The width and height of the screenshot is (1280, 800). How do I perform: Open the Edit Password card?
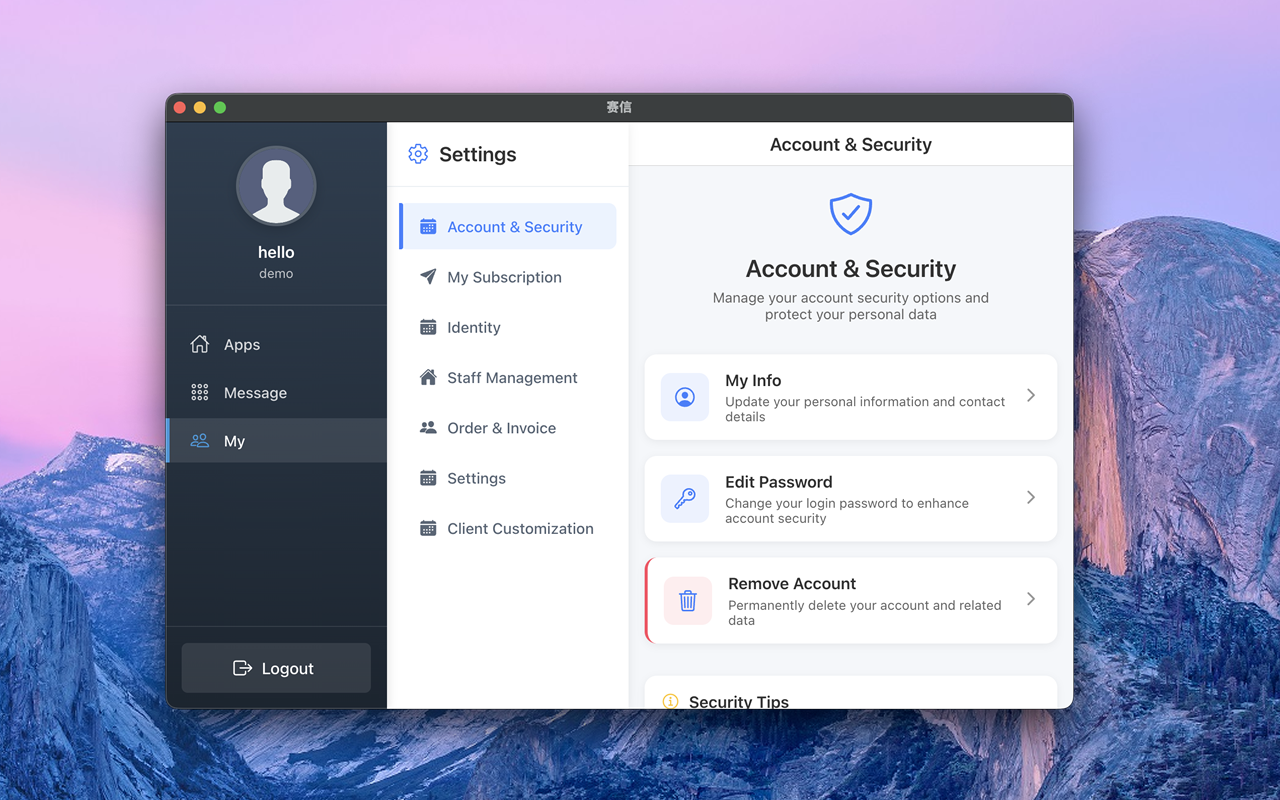(851, 499)
